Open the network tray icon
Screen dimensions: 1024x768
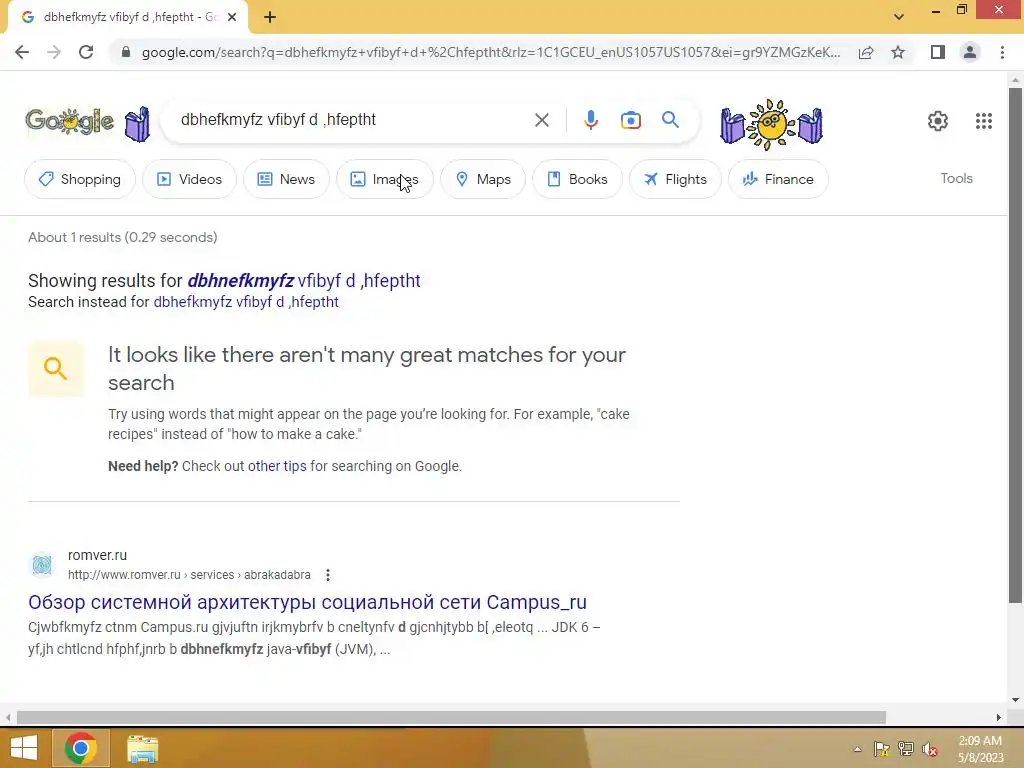906,749
